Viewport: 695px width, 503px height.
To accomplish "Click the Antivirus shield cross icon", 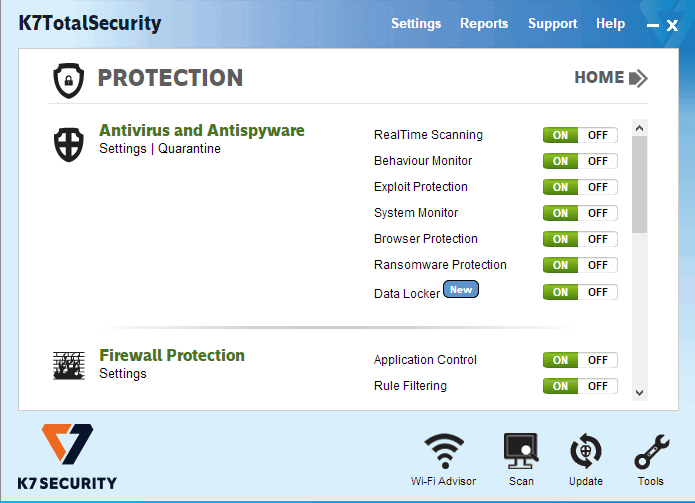I will click(x=69, y=145).
